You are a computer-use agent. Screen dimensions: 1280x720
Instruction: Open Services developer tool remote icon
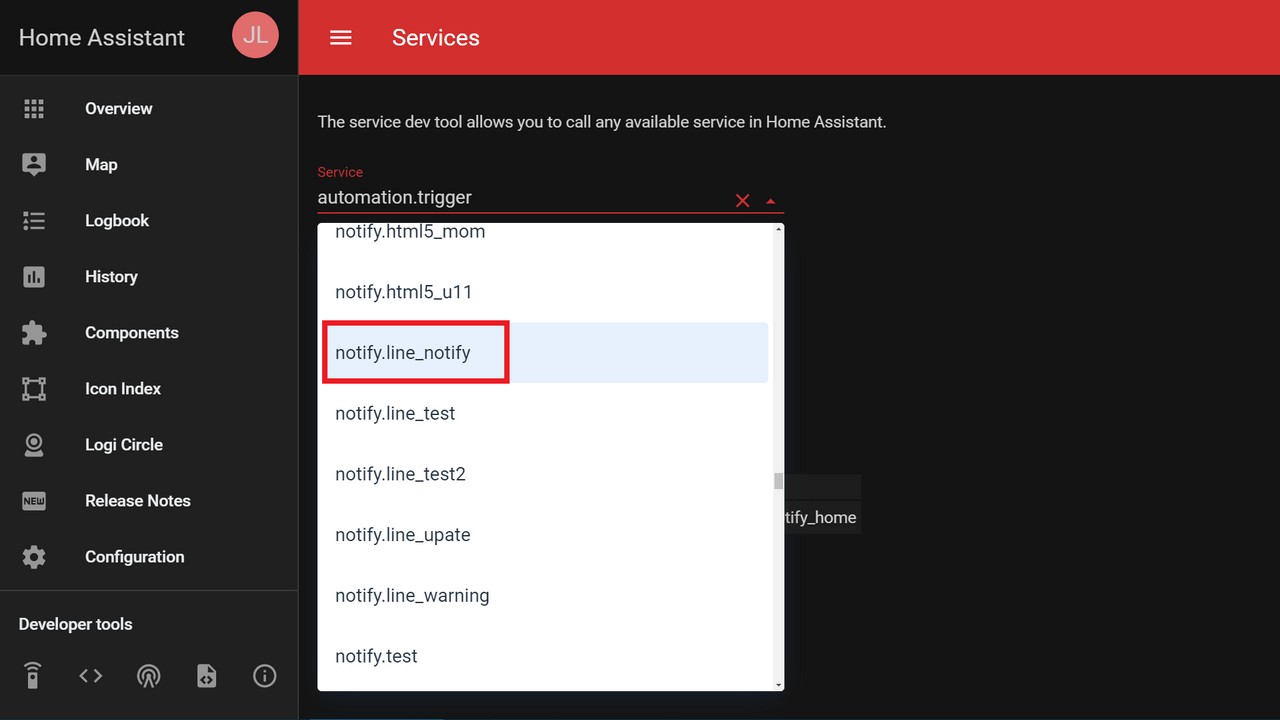pyautogui.click(x=33, y=676)
